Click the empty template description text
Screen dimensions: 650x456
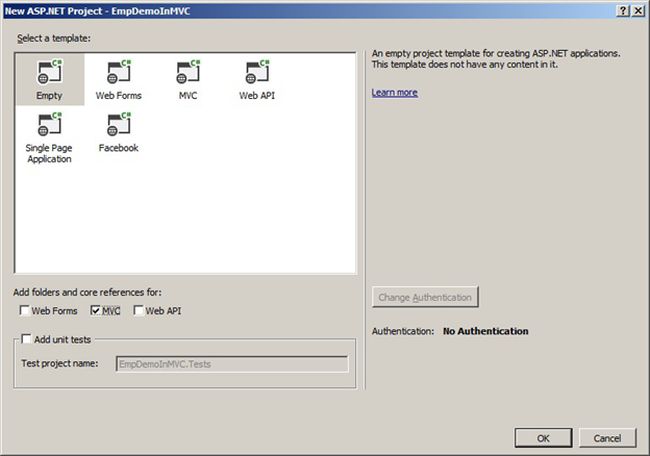496,59
